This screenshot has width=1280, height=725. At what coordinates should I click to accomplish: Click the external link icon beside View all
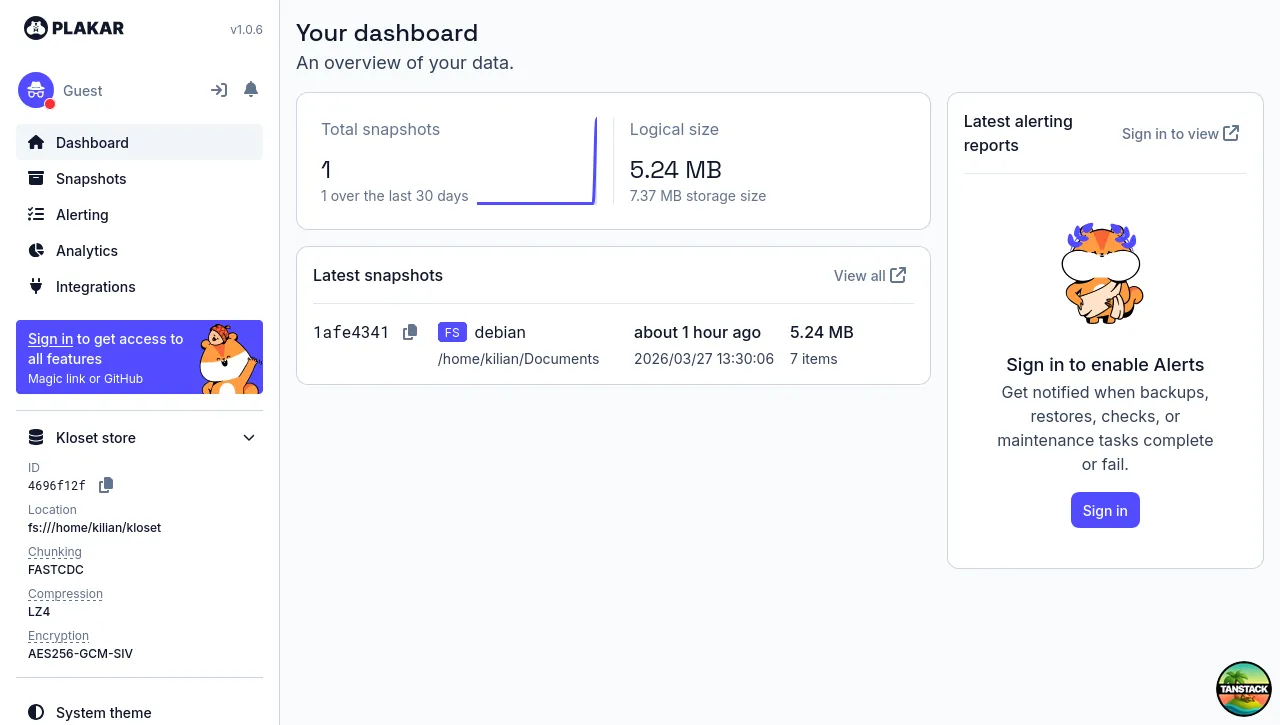click(898, 275)
